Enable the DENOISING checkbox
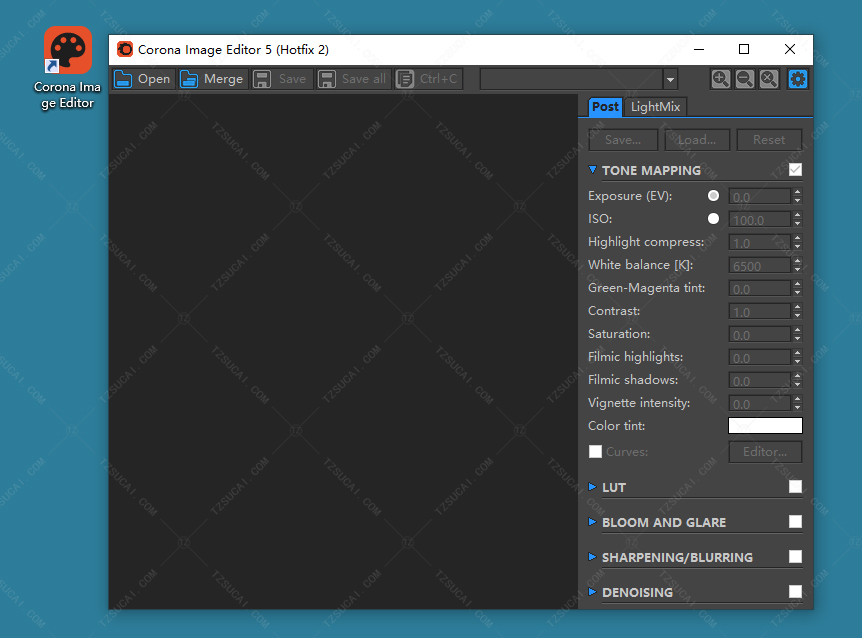 point(795,591)
